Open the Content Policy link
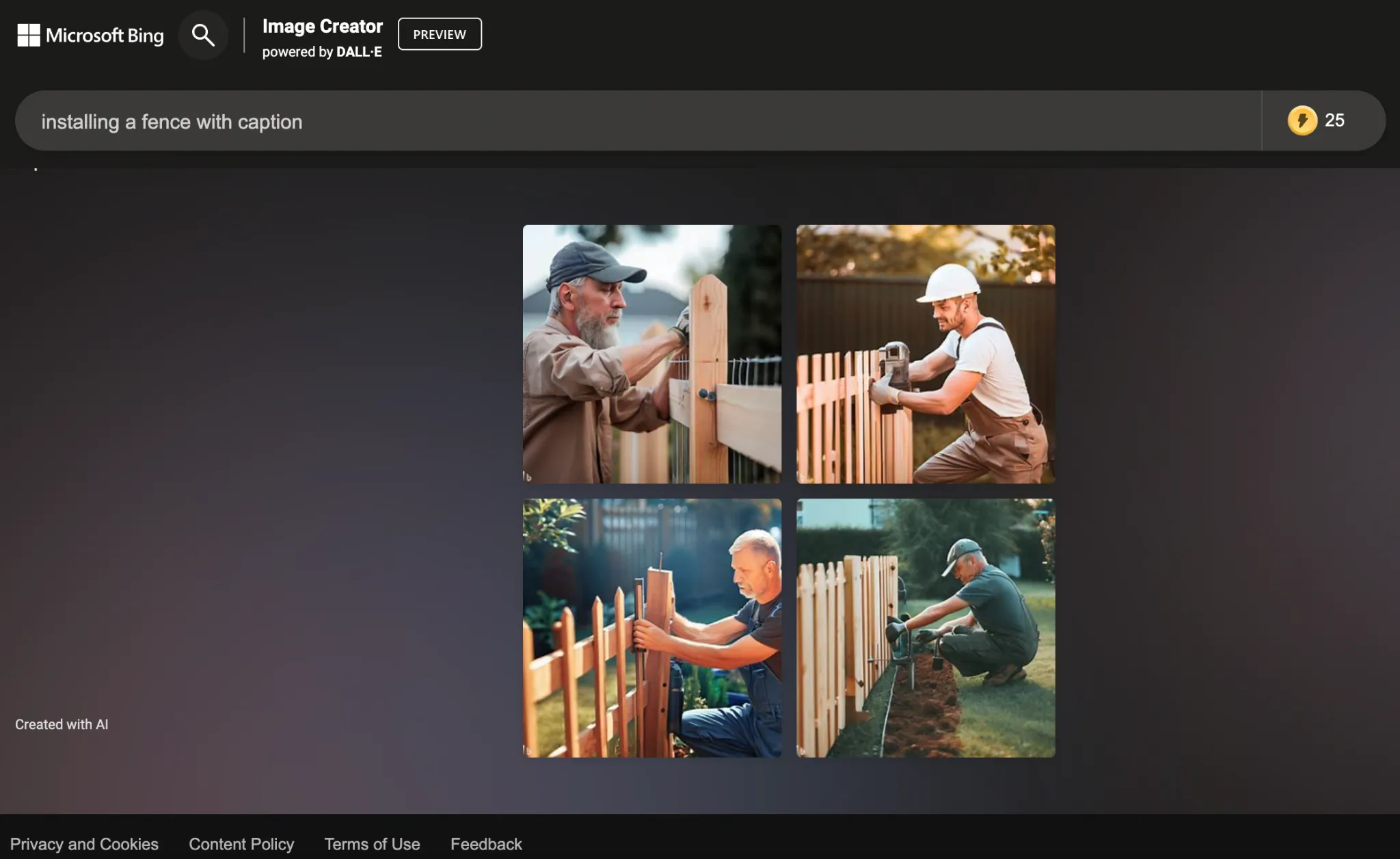The height and width of the screenshot is (859, 1400). [241, 844]
